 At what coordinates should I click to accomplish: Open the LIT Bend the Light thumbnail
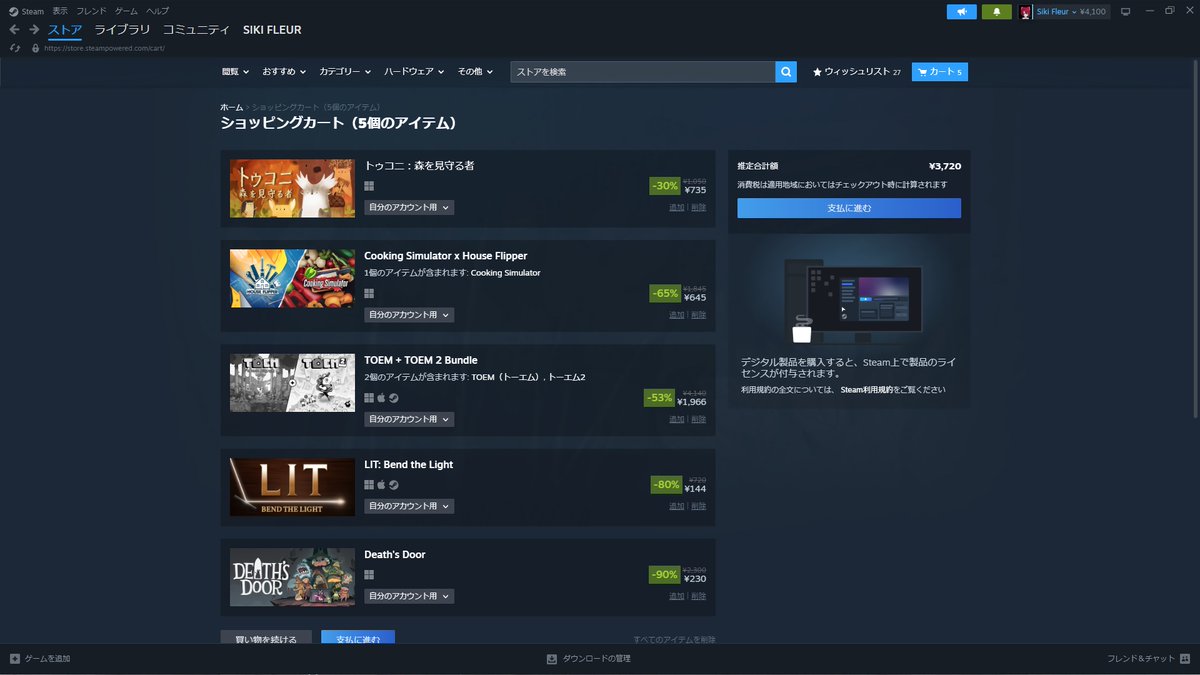pos(292,487)
